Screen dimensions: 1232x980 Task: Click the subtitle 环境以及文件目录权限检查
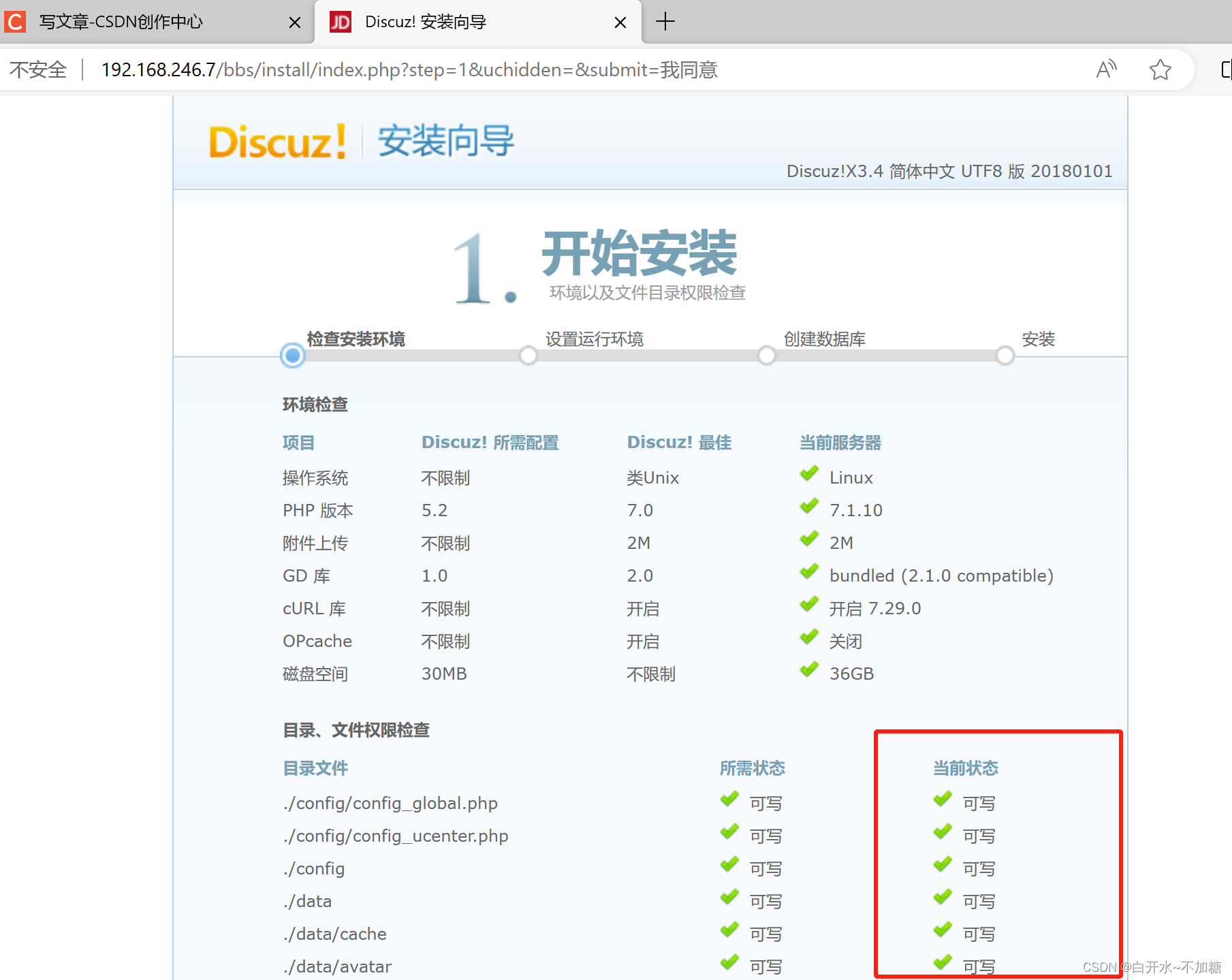click(648, 293)
